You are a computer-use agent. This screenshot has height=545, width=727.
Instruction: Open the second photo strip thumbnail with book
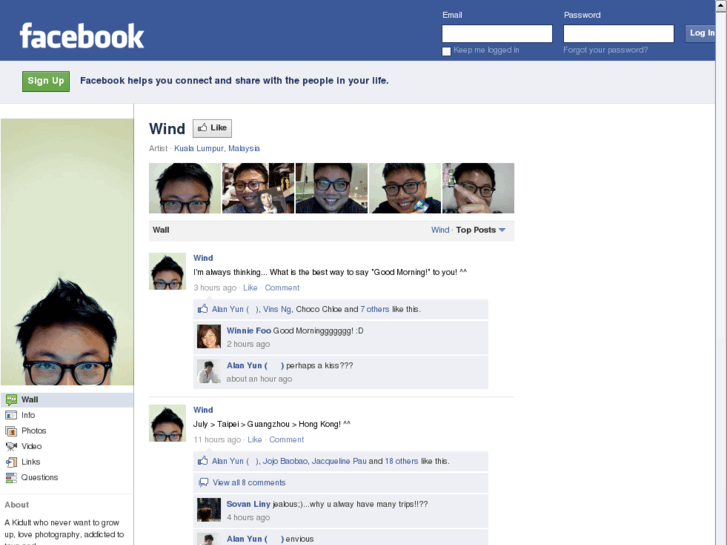[258, 188]
